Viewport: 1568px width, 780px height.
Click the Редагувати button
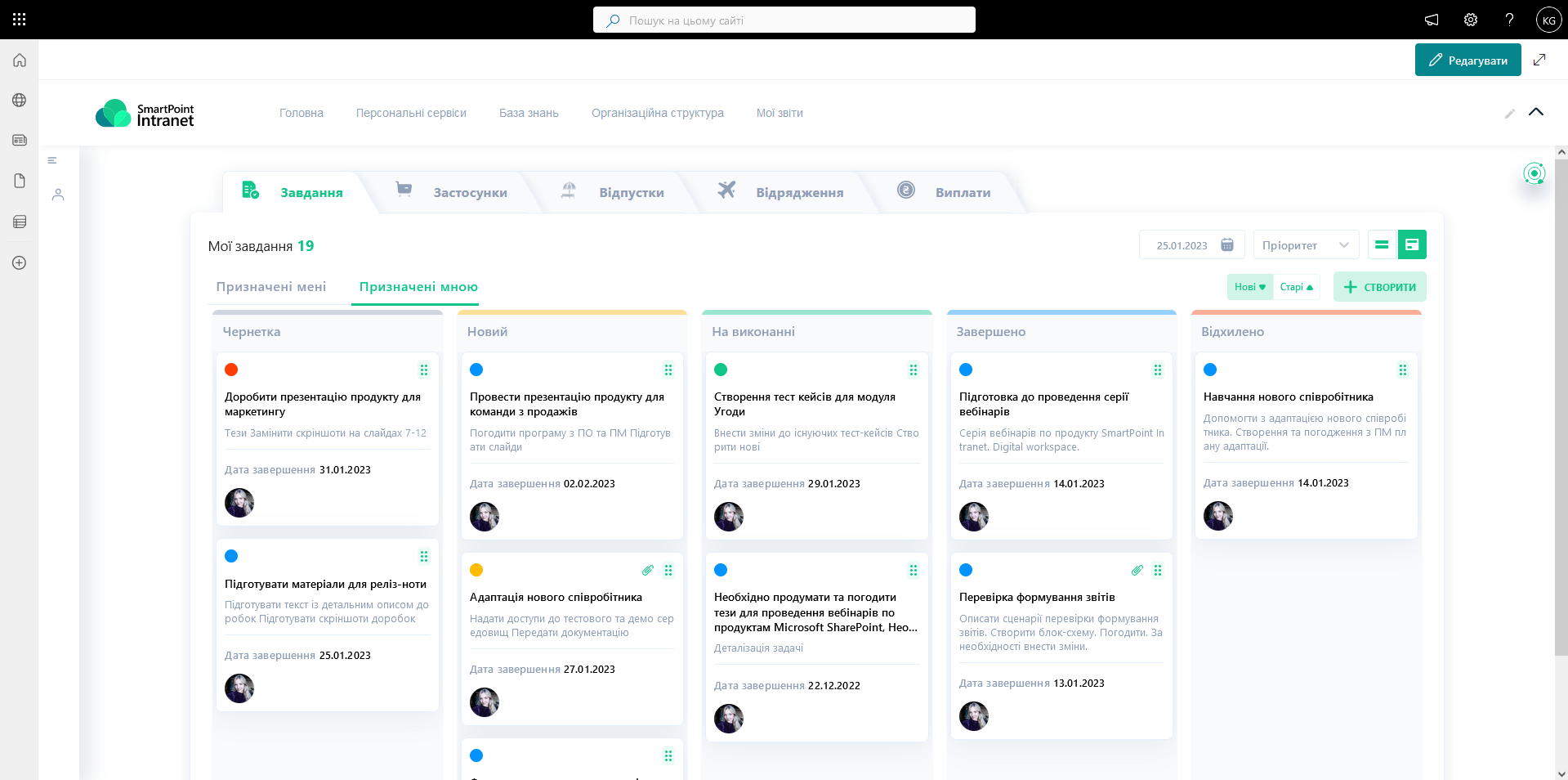[1467, 61]
